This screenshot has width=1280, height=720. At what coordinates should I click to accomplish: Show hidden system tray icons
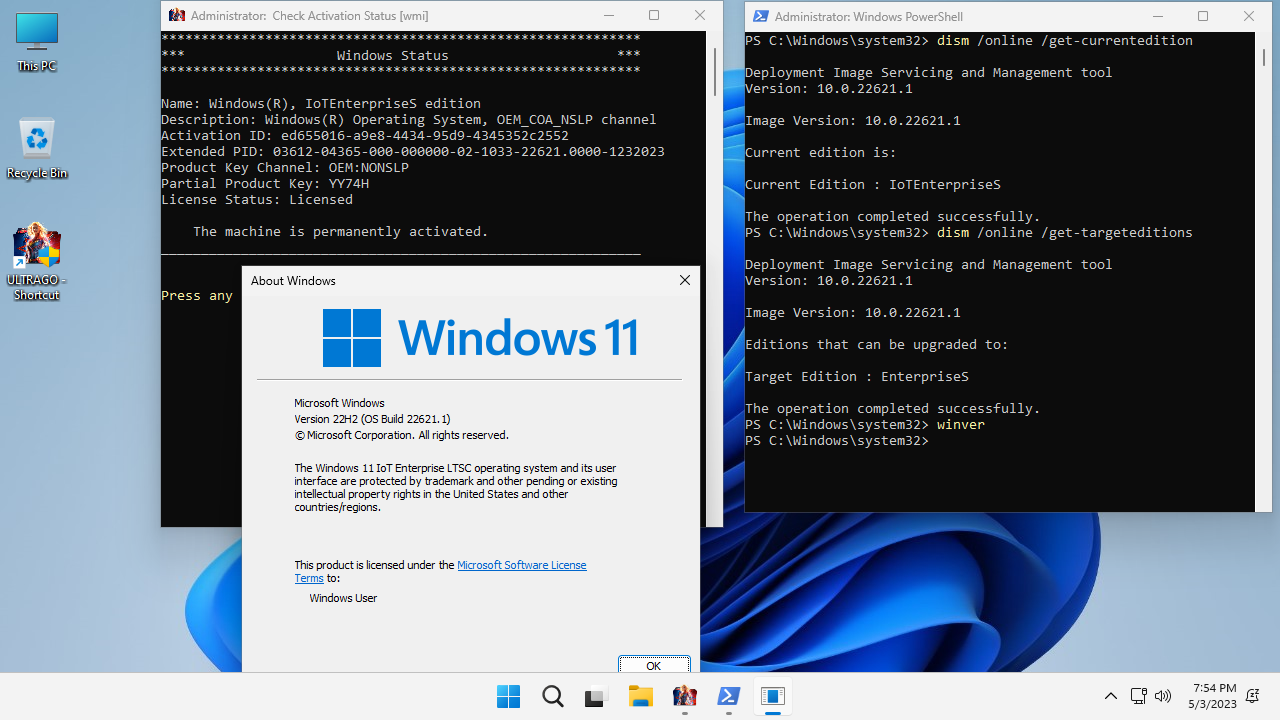click(1111, 696)
